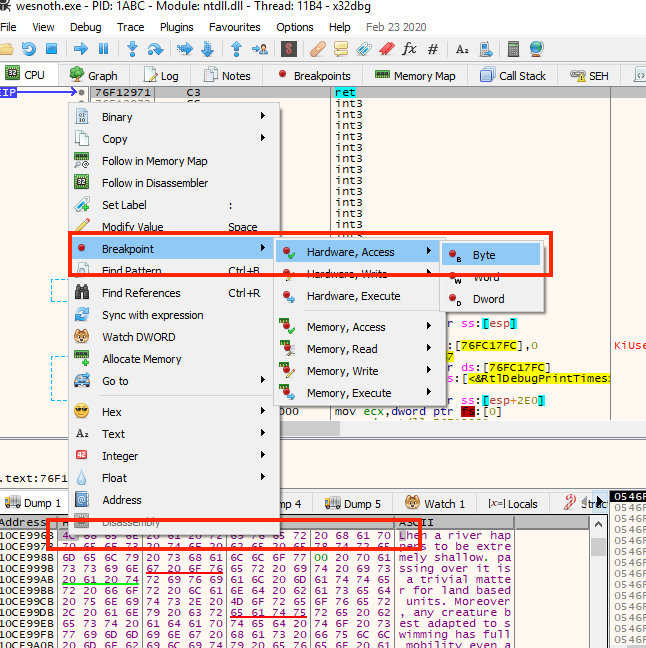Expand the Hex submenu
This screenshot has height=648, width=646.
(x=174, y=412)
